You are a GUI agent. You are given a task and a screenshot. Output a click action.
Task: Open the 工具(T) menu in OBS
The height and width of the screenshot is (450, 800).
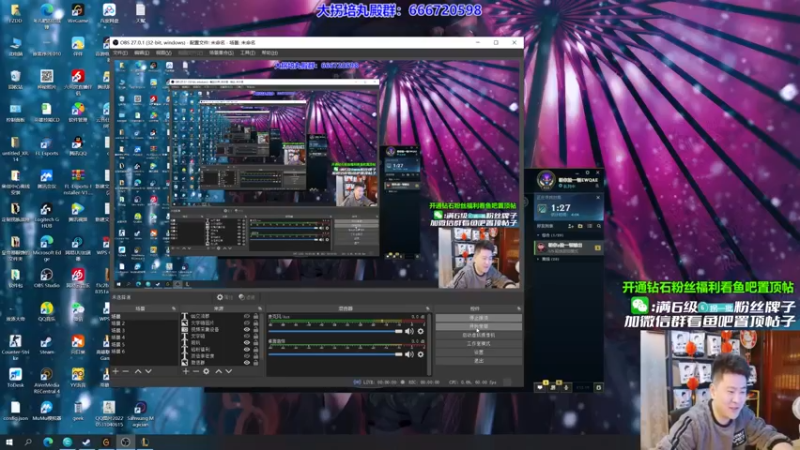247,53
